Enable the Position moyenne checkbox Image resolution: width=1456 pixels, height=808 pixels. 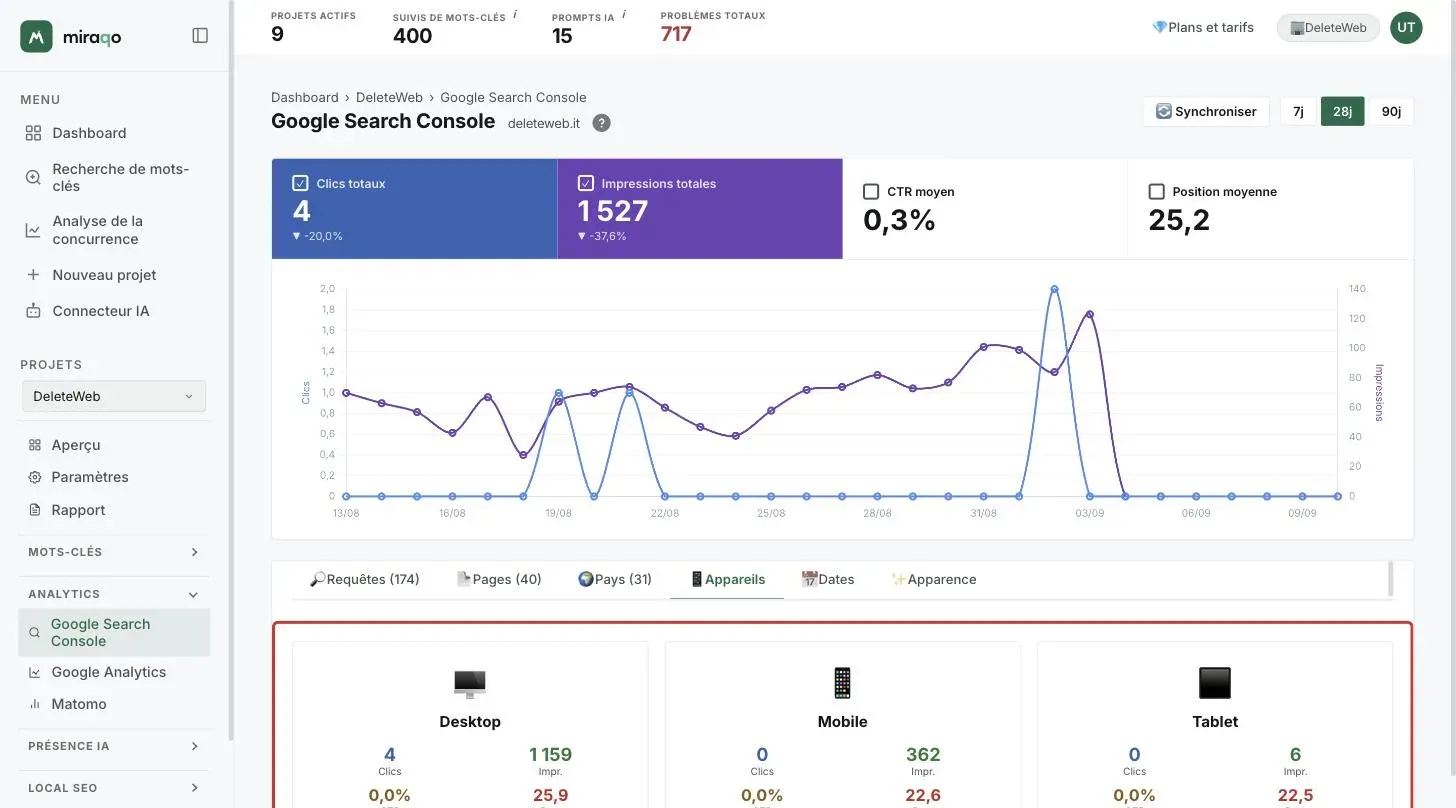1157,191
